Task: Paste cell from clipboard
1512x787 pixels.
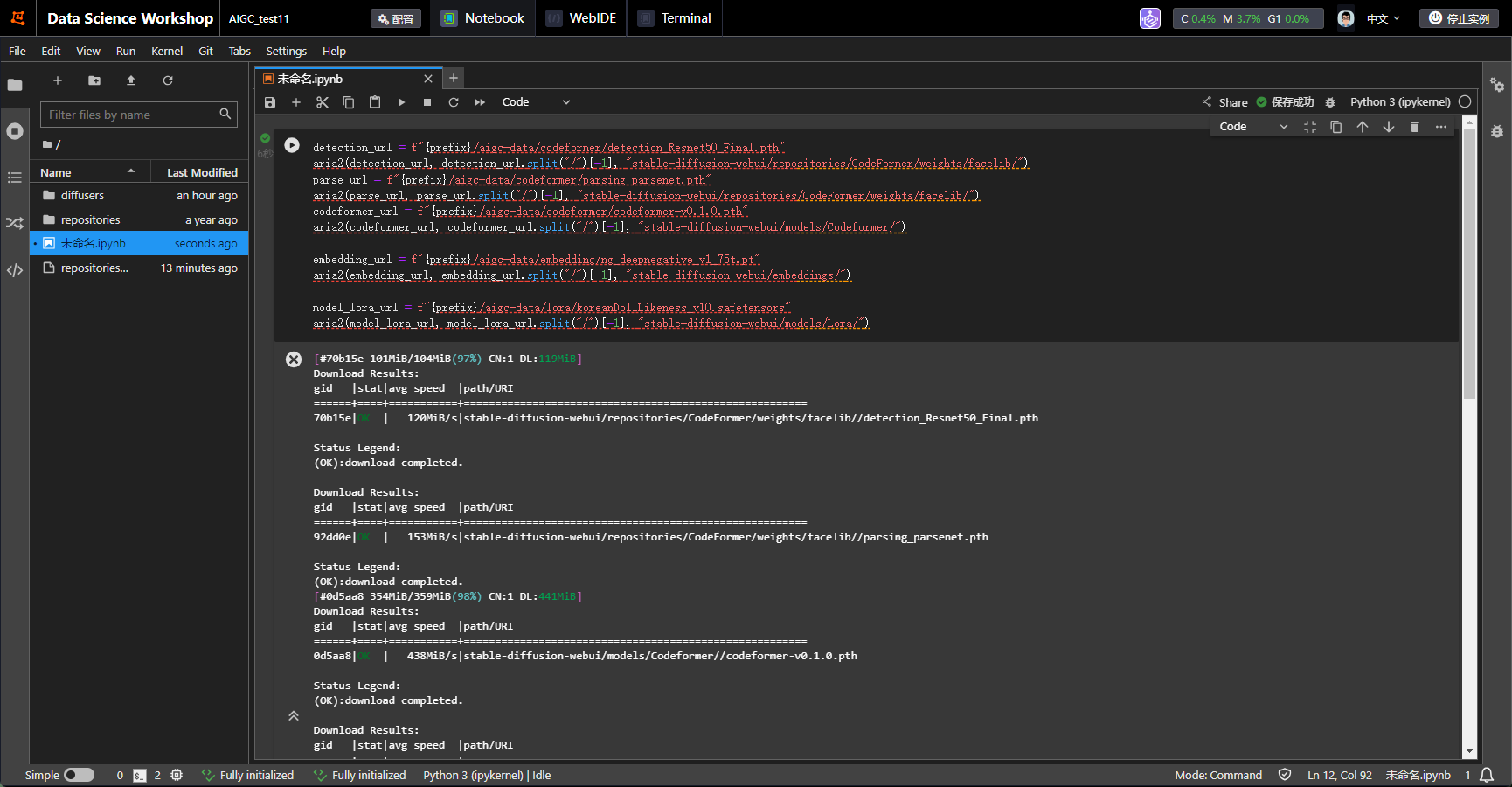Action: [x=375, y=102]
